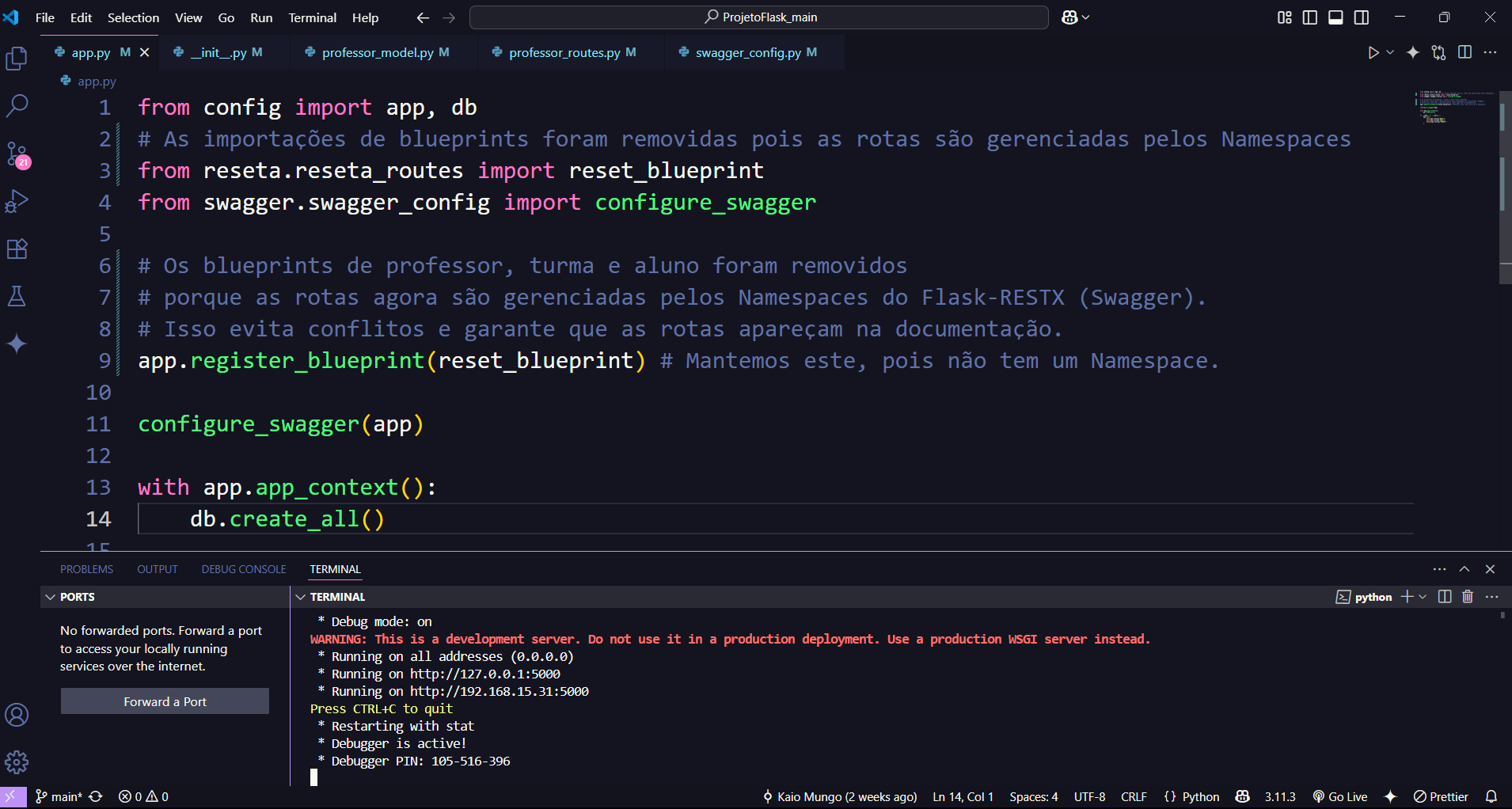Open new terminal launch profile dropdown
This screenshot has height=809, width=1512.
[1423, 597]
